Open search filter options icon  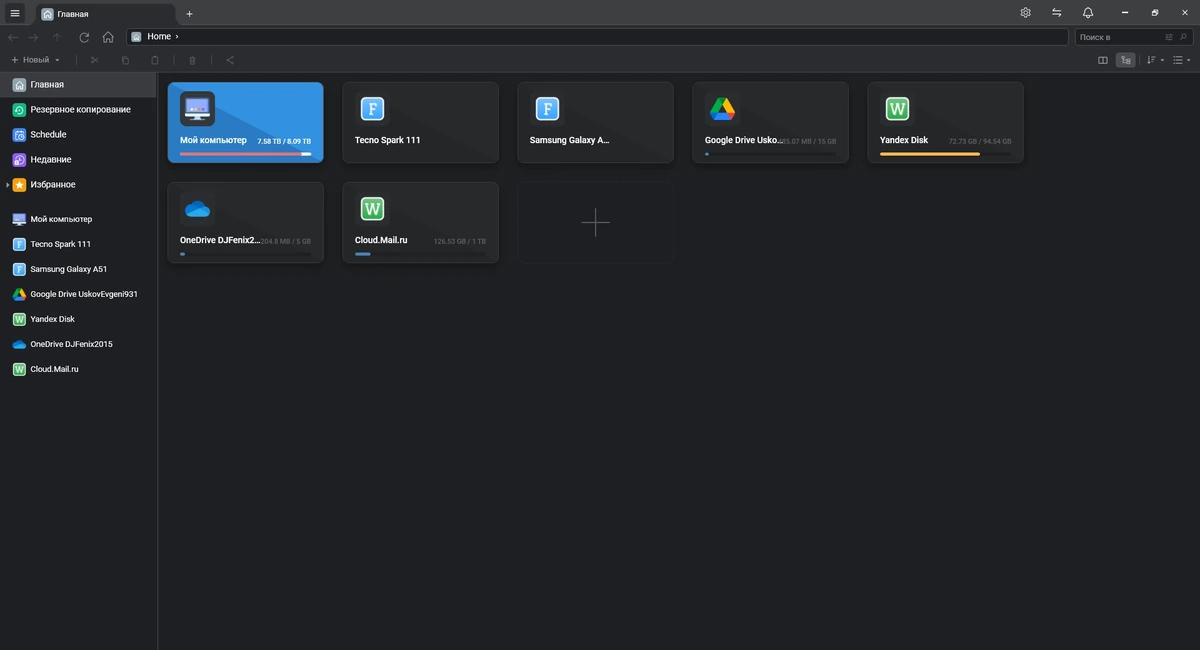[1169, 37]
